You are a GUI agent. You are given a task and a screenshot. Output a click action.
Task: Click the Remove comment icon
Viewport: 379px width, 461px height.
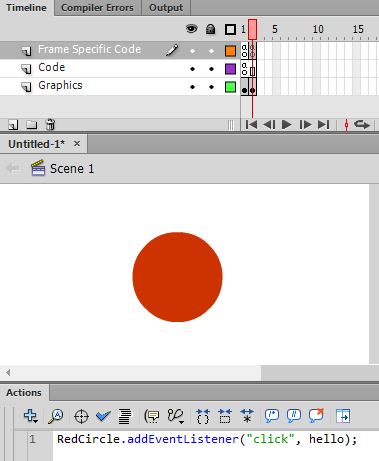click(316, 416)
